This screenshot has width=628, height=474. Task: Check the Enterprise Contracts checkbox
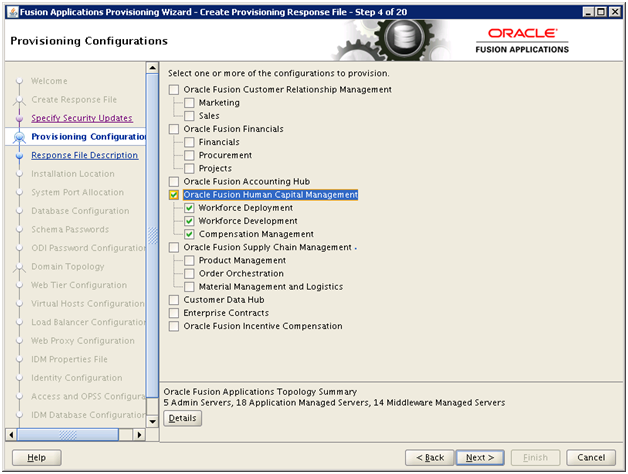pyautogui.click(x=174, y=313)
